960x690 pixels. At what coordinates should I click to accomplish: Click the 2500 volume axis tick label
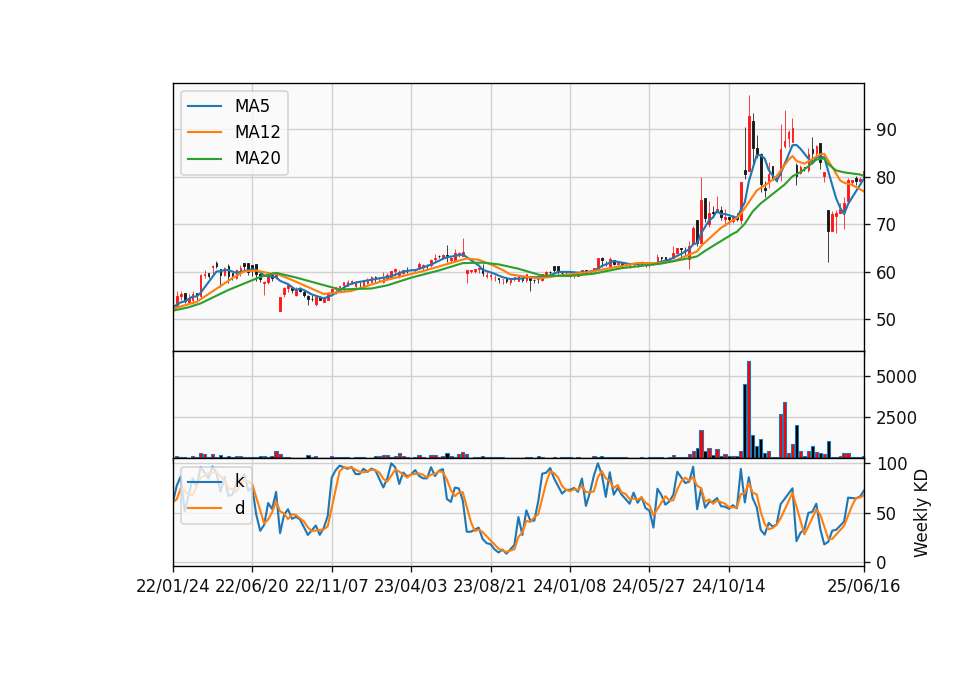tap(896, 418)
